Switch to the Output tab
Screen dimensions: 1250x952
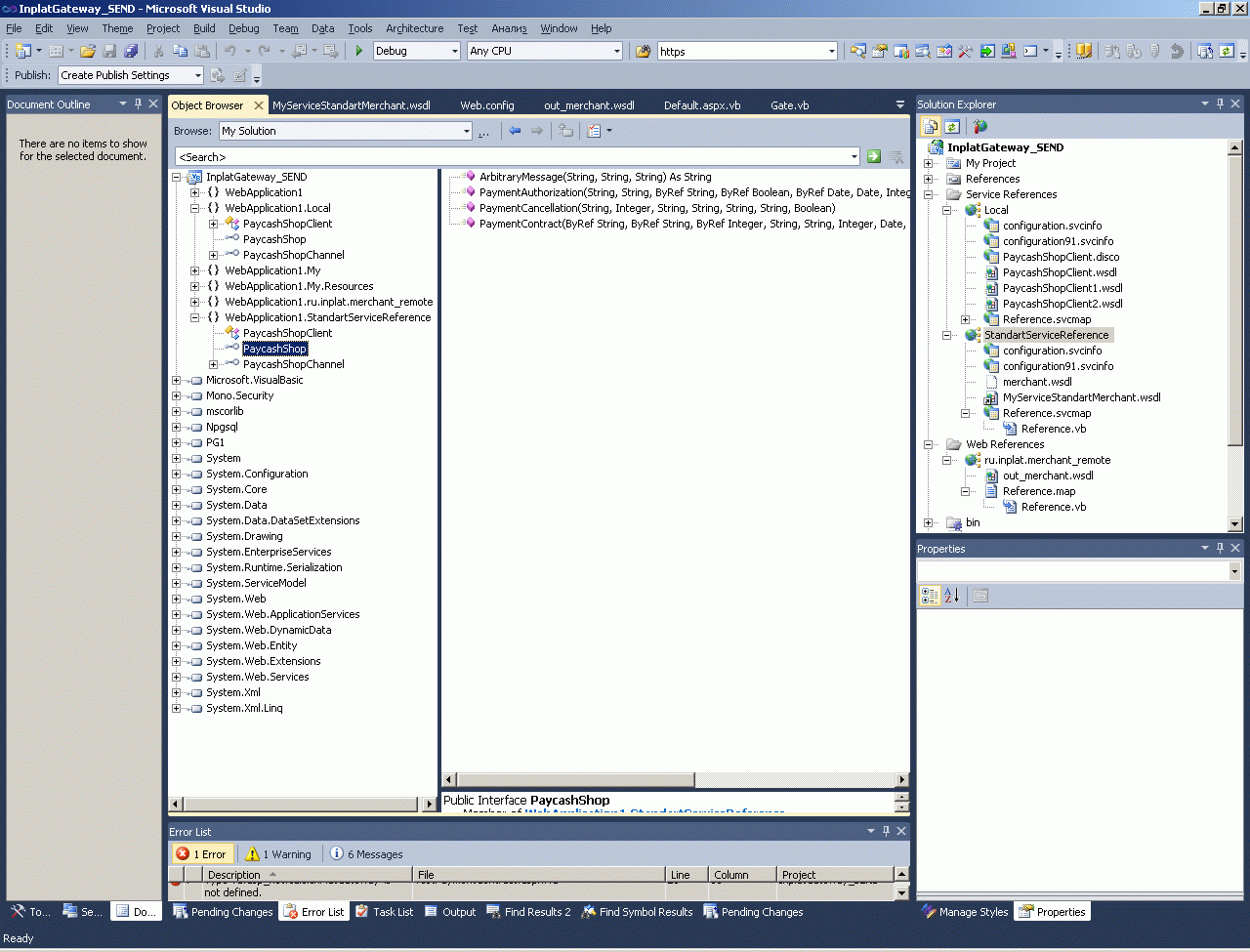[x=450, y=912]
